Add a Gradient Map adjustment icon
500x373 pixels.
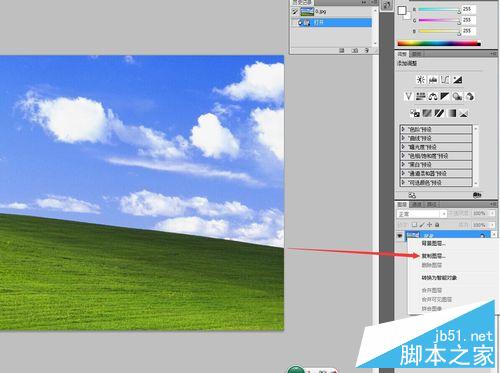coord(452,113)
